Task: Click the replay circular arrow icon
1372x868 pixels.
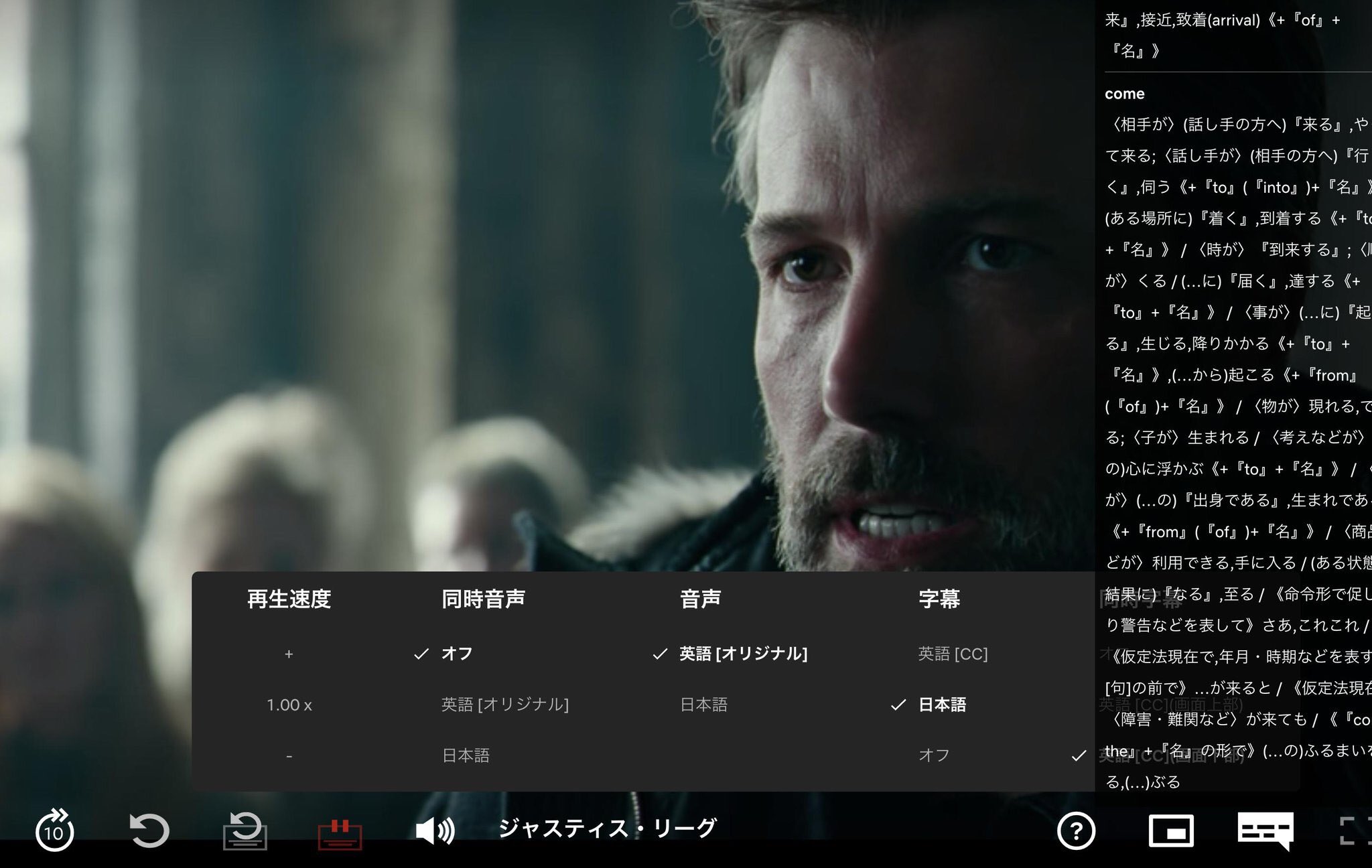Action: coord(149,830)
